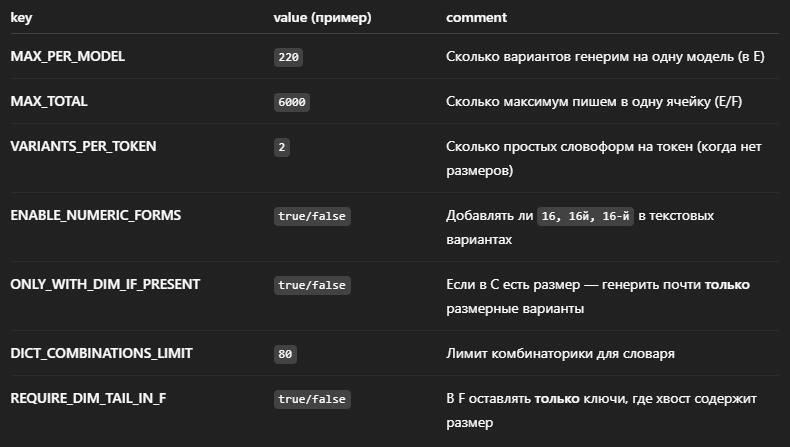
Task: Select the REQUIRE_DIM_TAIL_IN_F key
Action: click(x=88, y=398)
